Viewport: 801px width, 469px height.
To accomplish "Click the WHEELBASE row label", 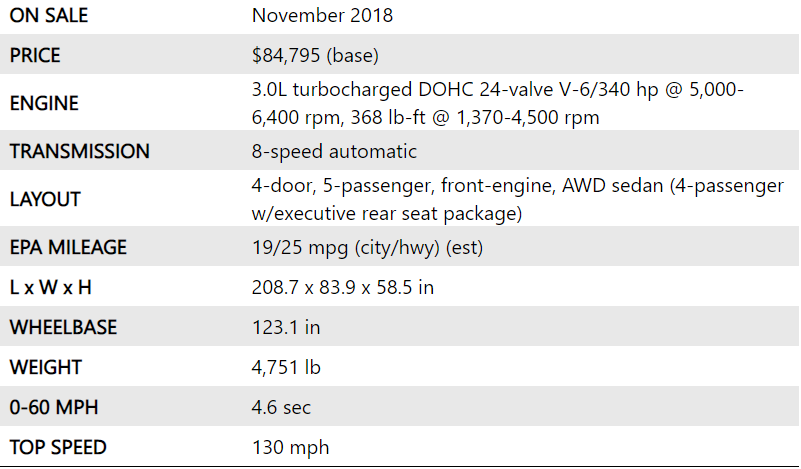I will click(x=63, y=328).
